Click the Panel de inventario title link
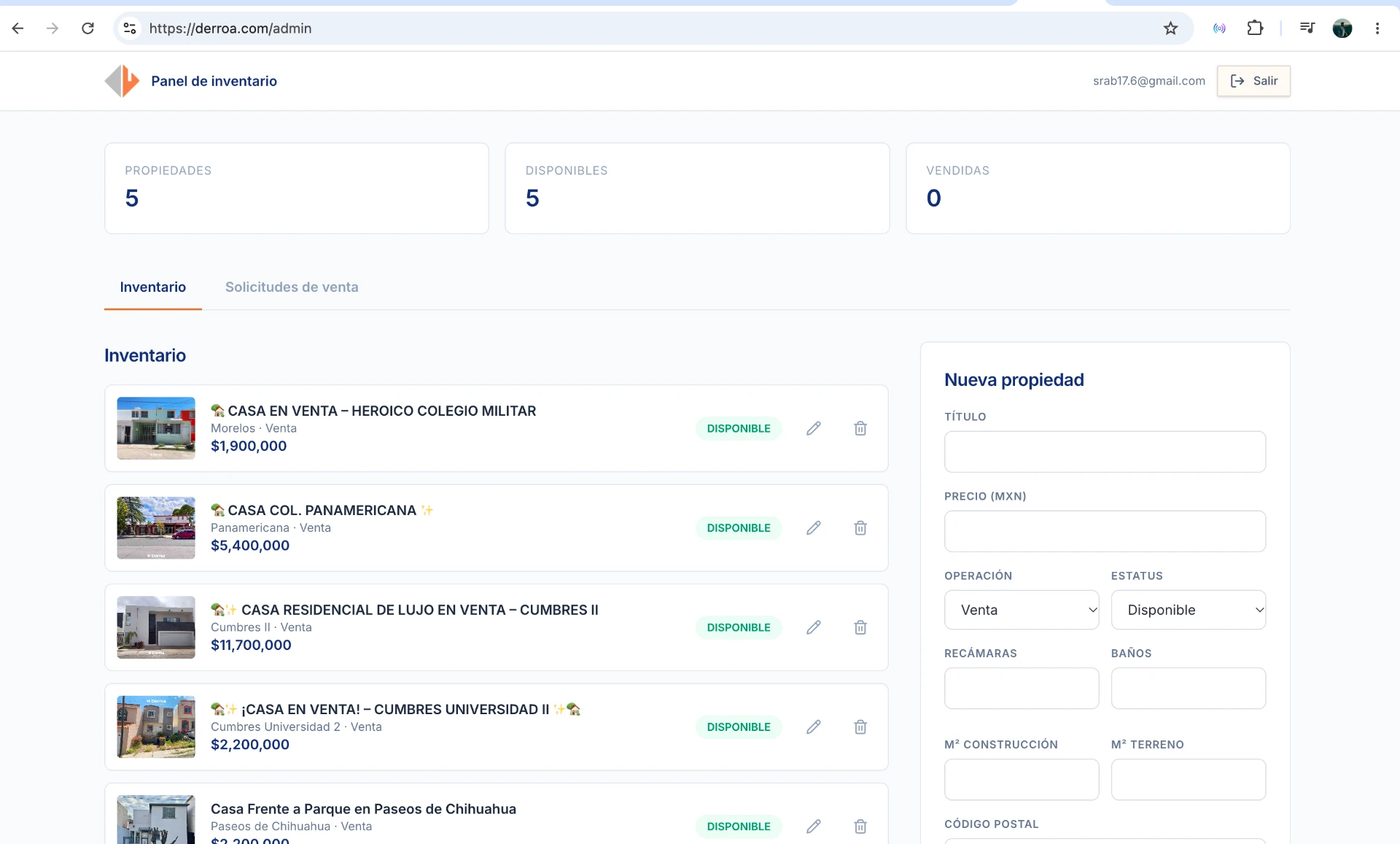 [214, 81]
